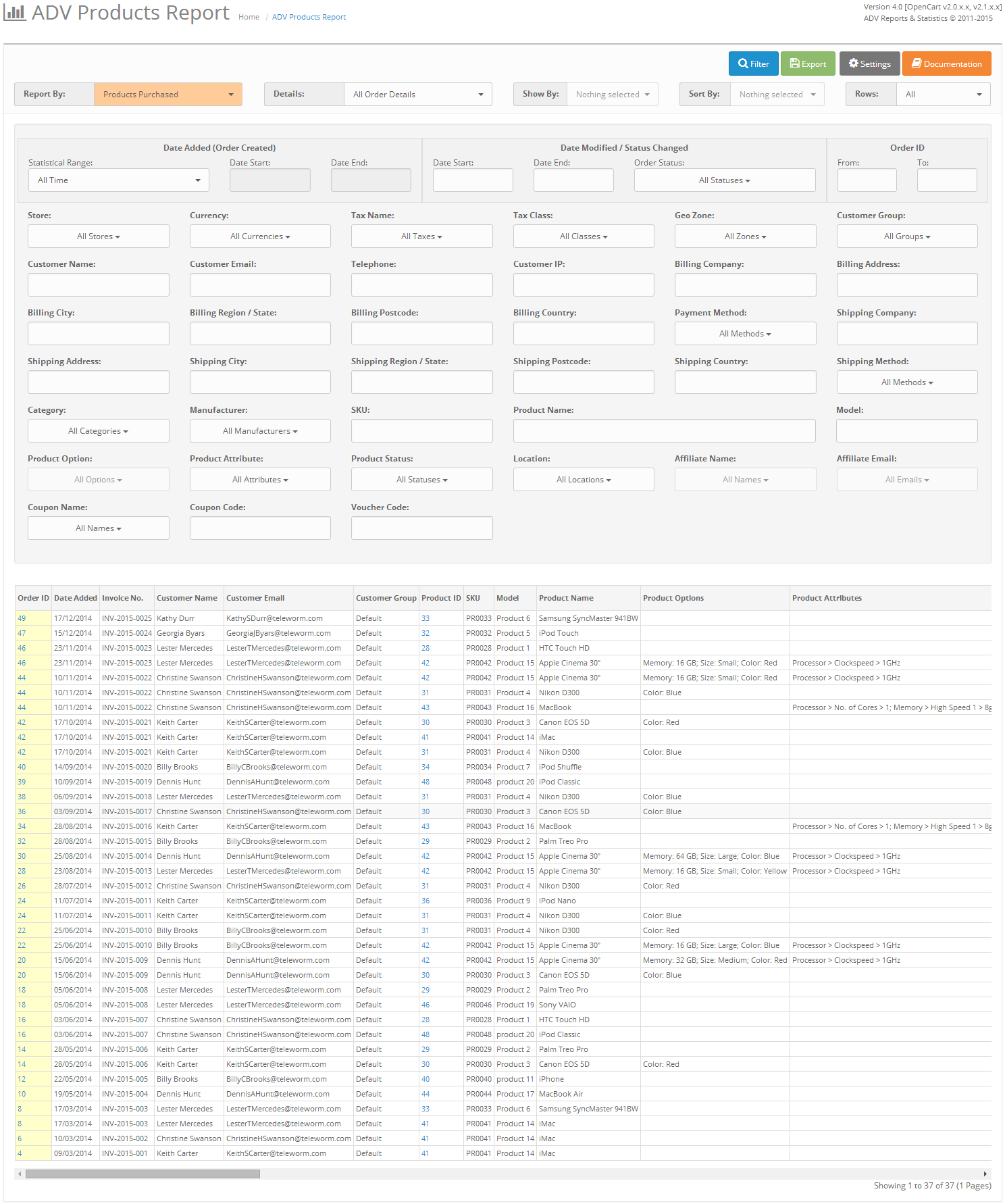
Task: Click email GeorgiaJByars@teleworm.com
Action: click(x=278, y=633)
